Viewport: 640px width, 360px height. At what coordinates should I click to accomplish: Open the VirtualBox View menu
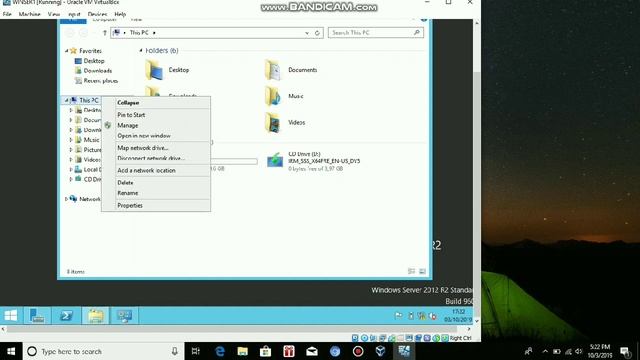53,14
